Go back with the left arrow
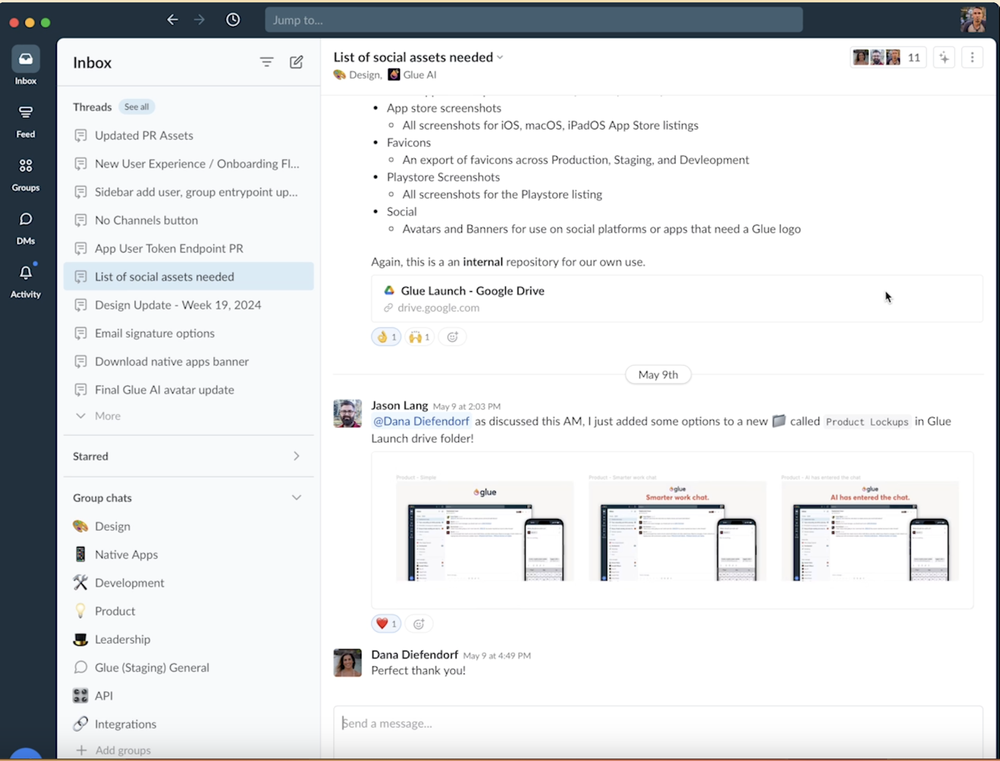This screenshot has width=1000, height=761. tap(172, 20)
